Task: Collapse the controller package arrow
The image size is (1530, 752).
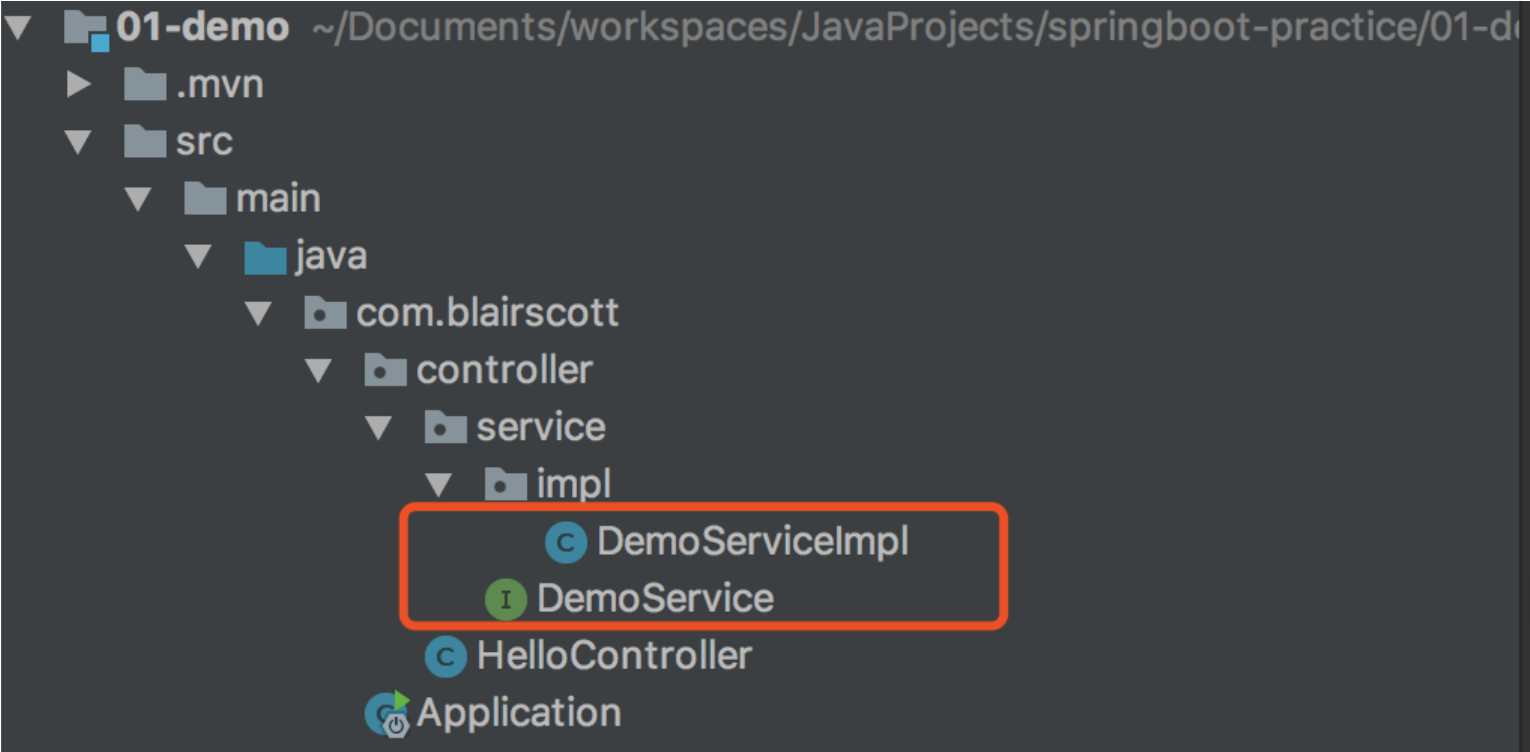Action: pyautogui.click(x=319, y=371)
